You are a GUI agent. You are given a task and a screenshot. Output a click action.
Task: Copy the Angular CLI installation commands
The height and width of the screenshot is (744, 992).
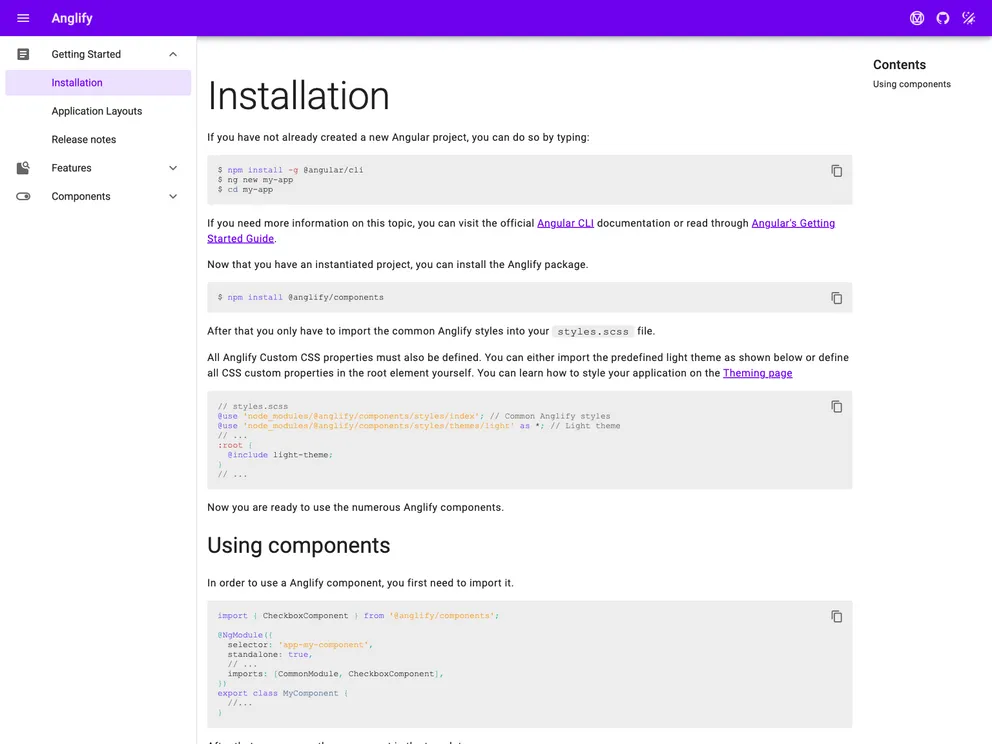coord(836,170)
